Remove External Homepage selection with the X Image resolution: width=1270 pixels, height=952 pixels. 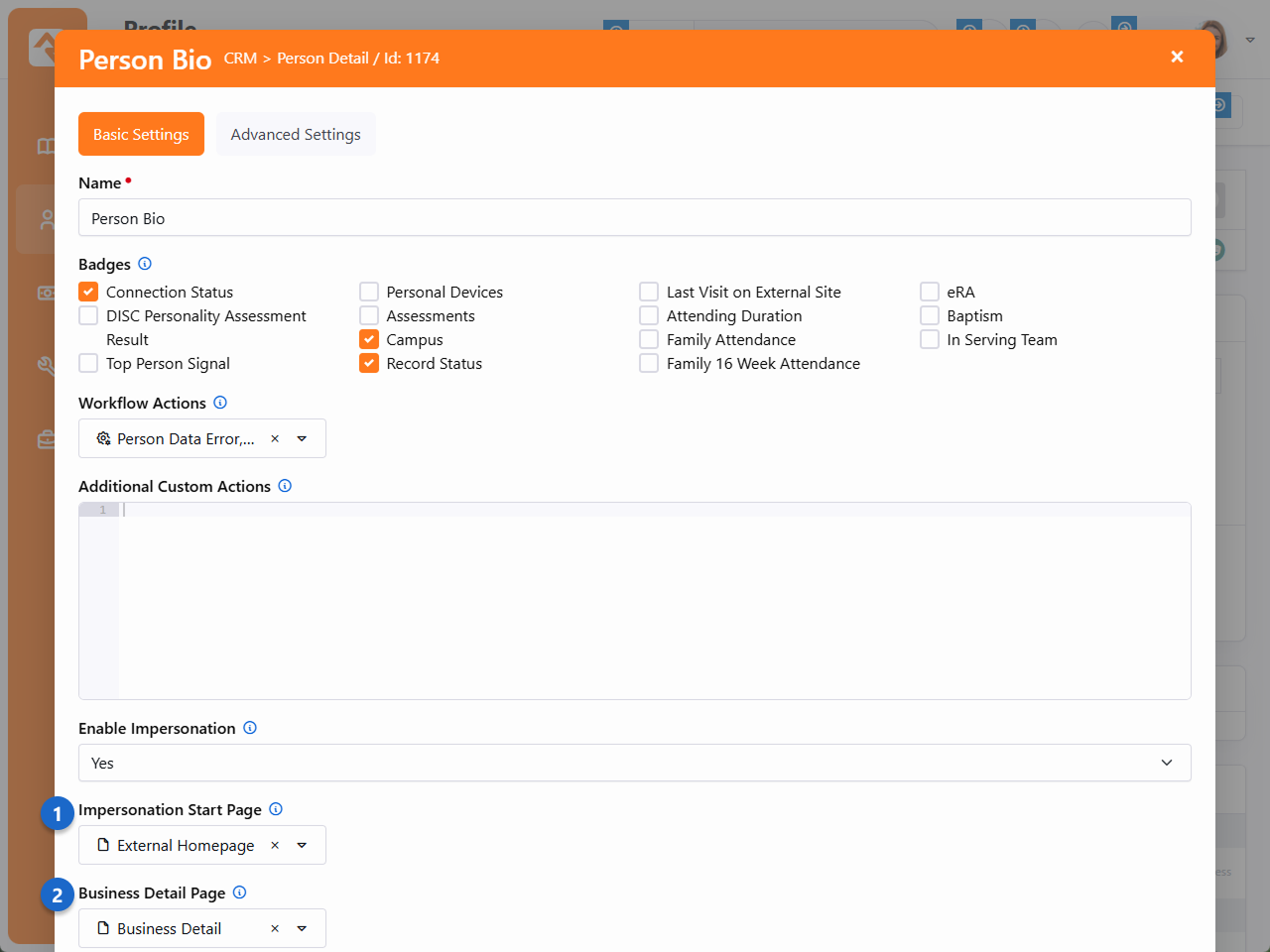(275, 845)
